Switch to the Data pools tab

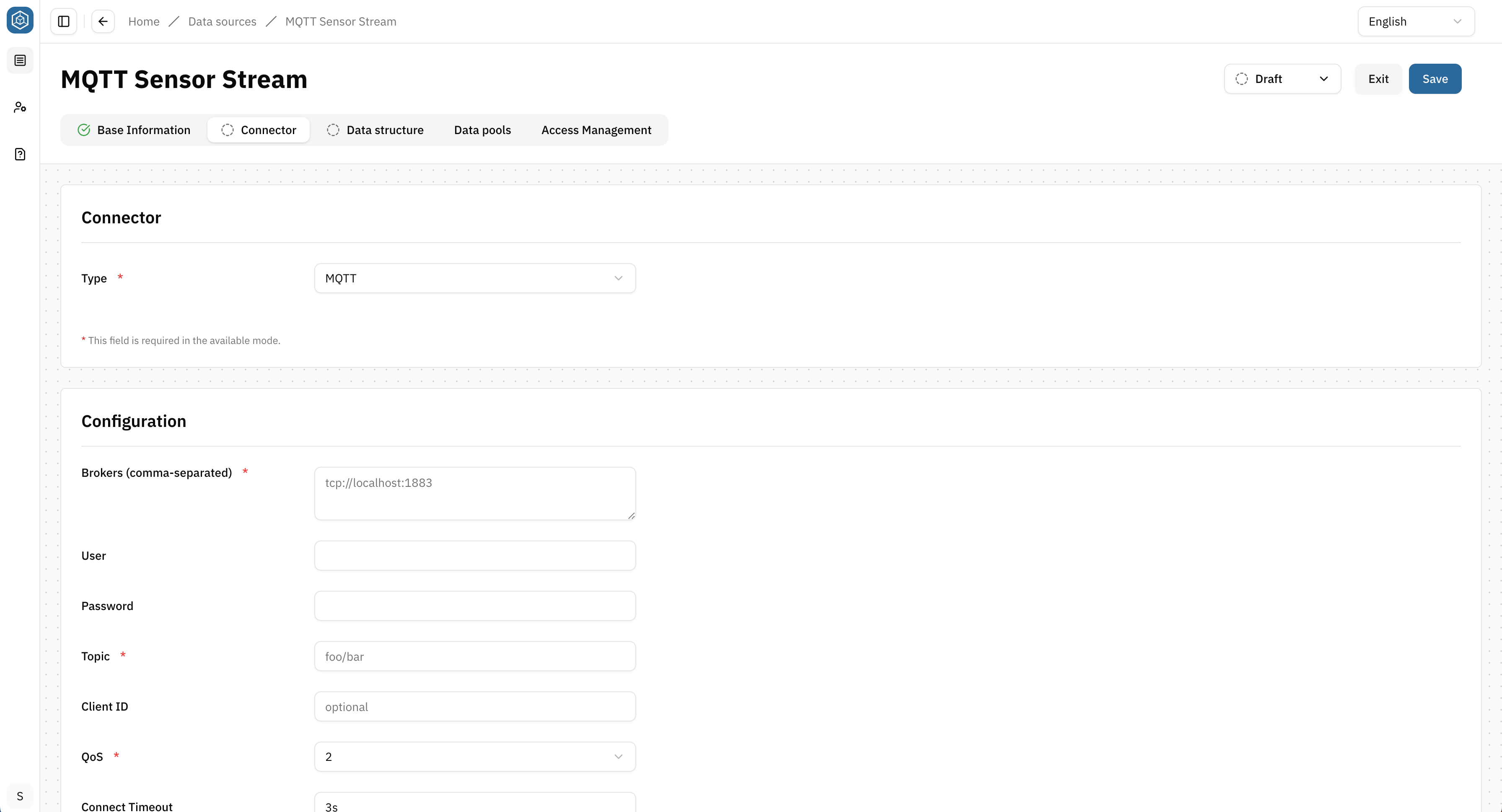tap(482, 130)
